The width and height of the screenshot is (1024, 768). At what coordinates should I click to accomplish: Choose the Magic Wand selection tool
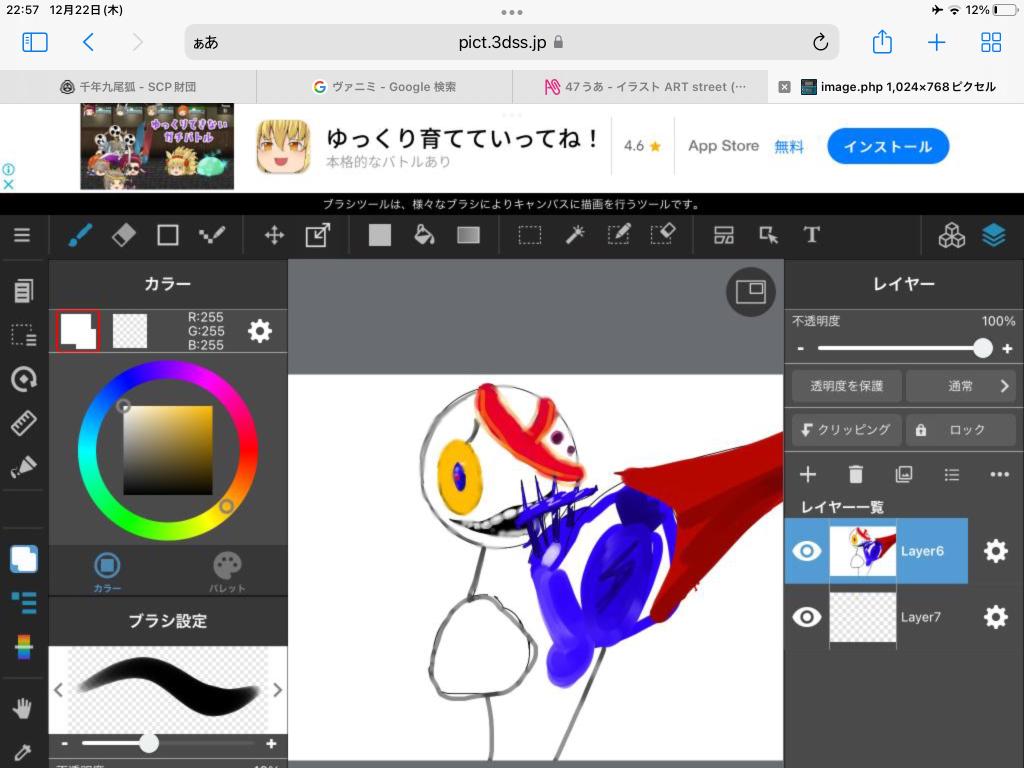coord(575,235)
